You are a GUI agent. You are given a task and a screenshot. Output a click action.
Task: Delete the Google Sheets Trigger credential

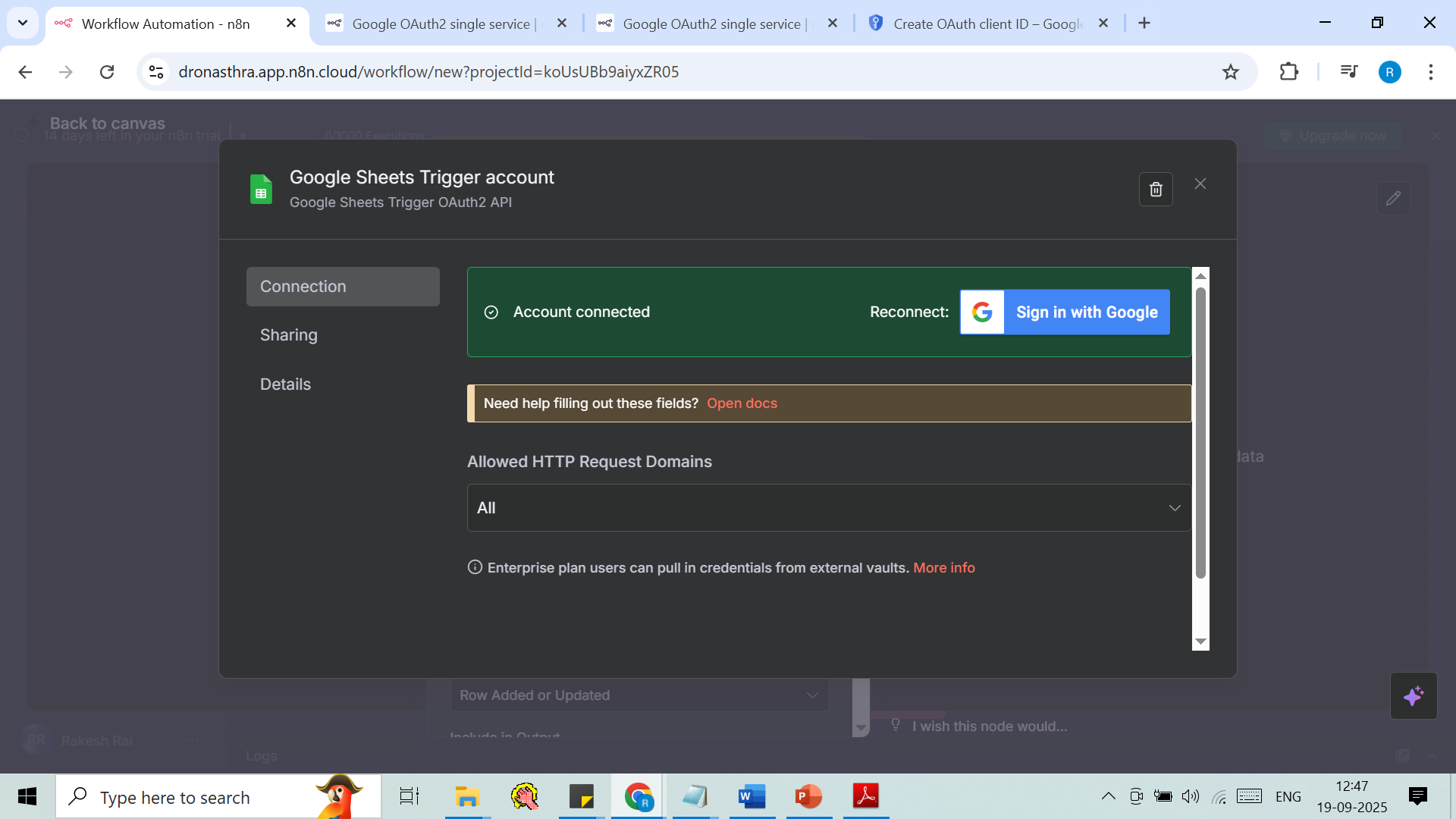pos(1156,189)
